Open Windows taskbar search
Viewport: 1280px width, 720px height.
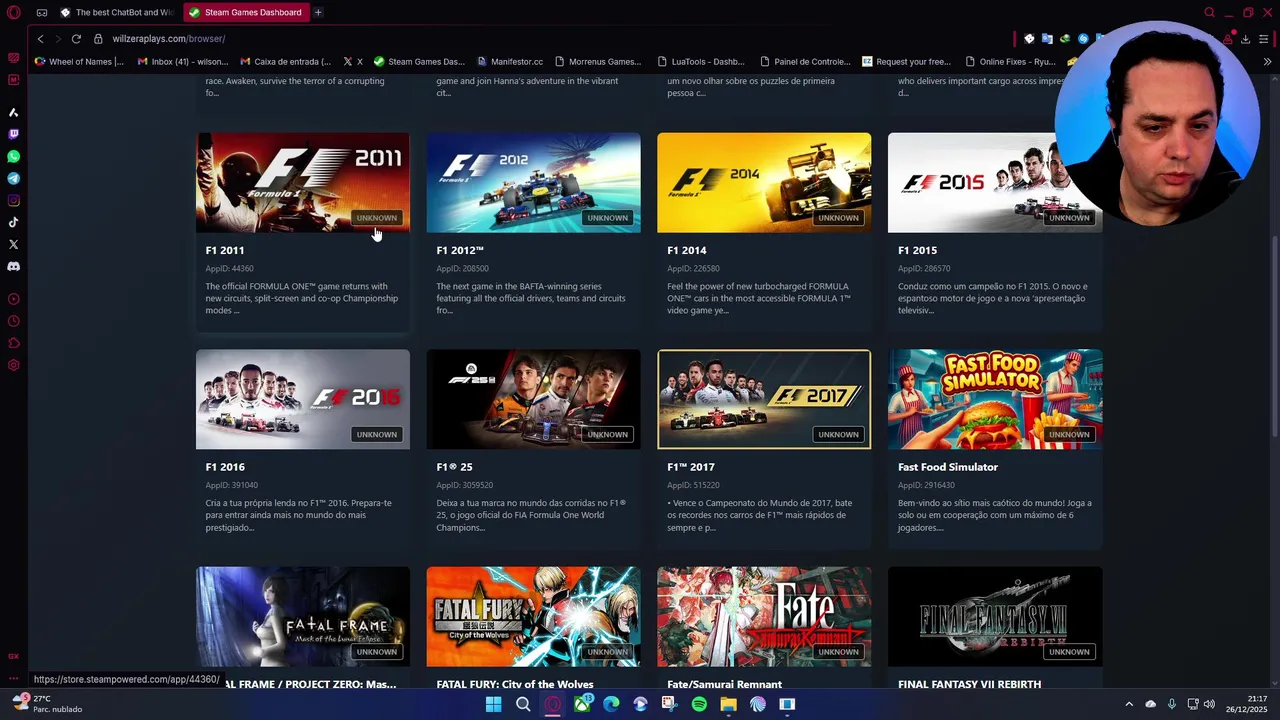(x=523, y=704)
